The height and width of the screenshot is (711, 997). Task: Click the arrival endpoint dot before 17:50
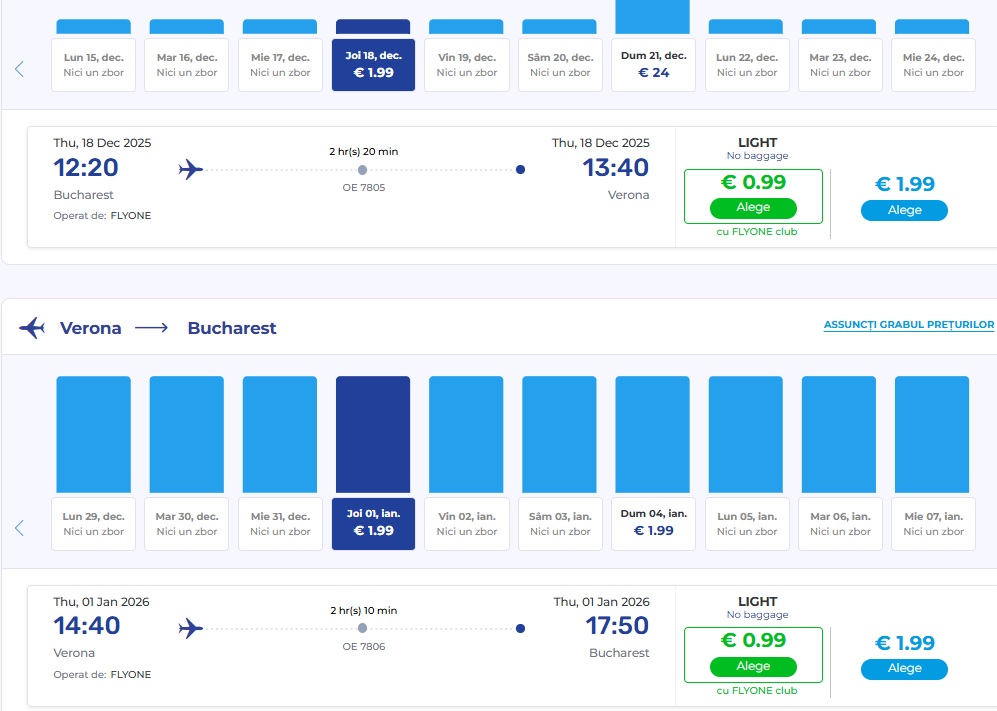(520, 629)
